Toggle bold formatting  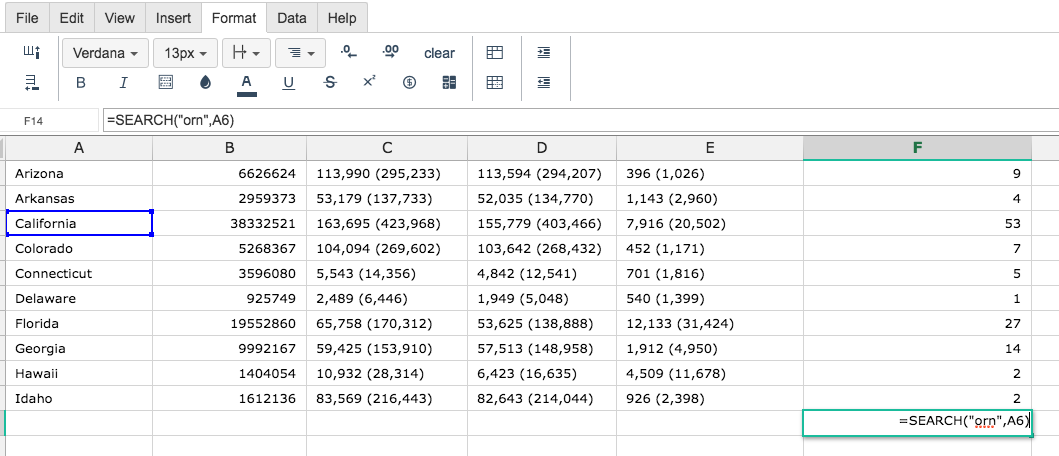click(81, 83)
